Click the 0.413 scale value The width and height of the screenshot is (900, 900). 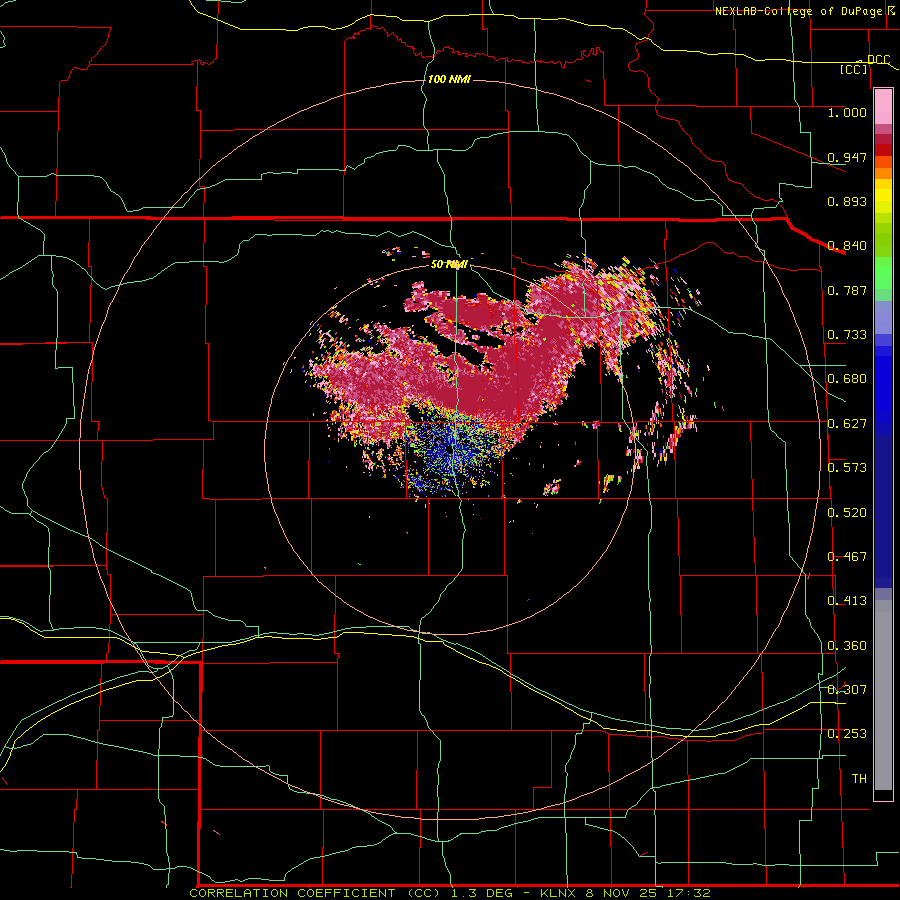click(847, 601)
